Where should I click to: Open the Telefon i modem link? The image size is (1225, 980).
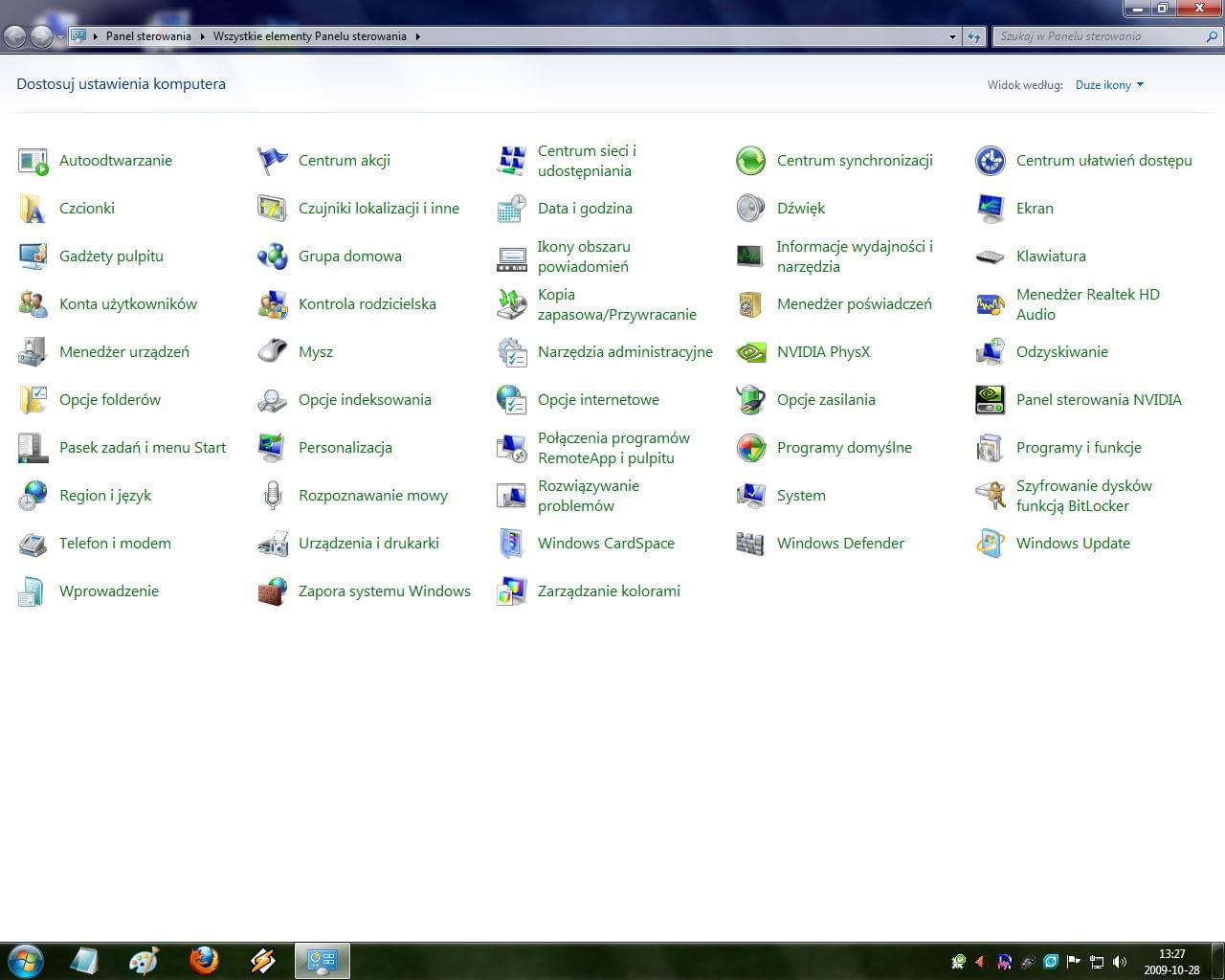115,544
